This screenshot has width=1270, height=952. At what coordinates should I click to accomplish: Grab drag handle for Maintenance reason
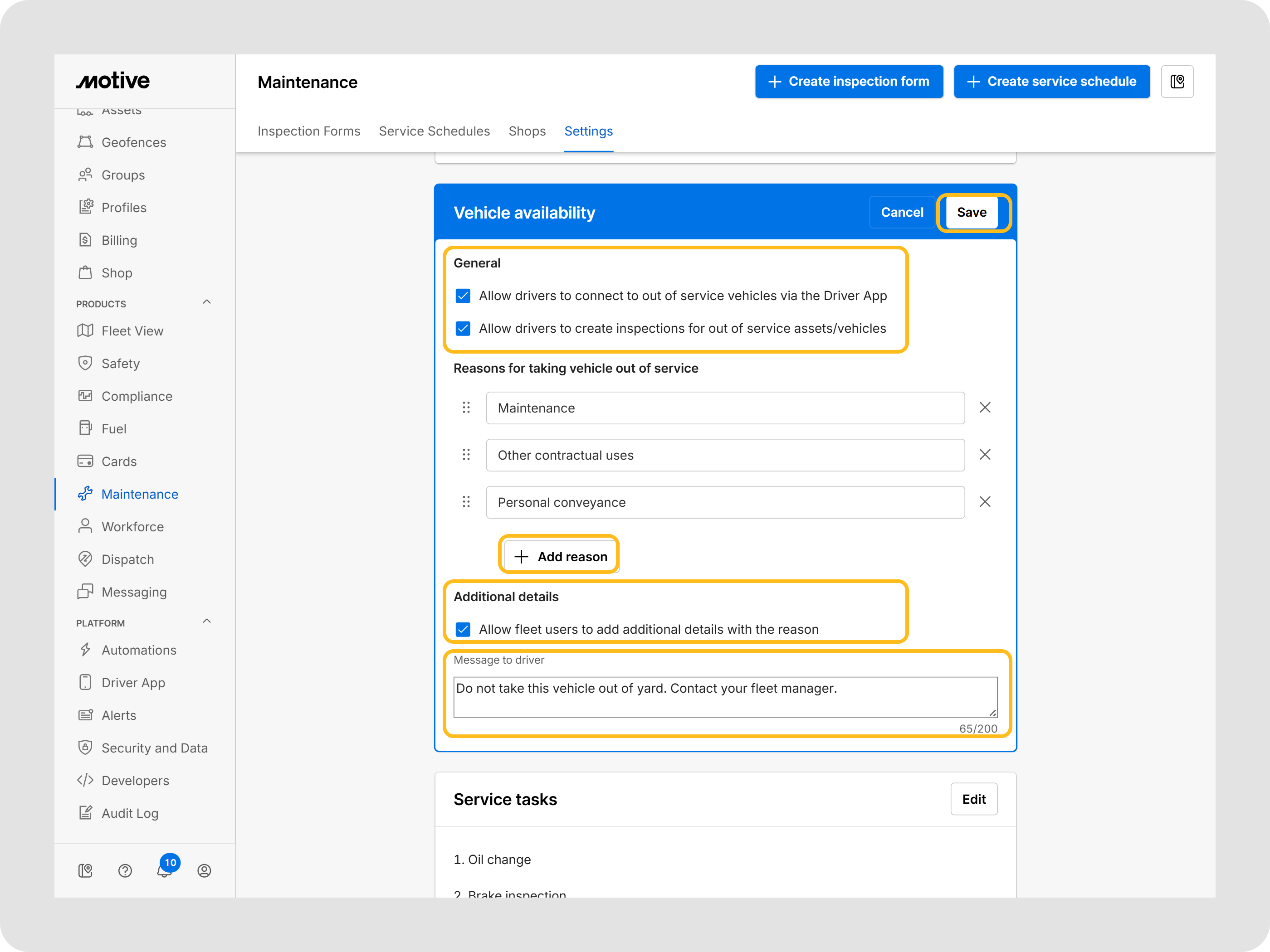point(466,408)
